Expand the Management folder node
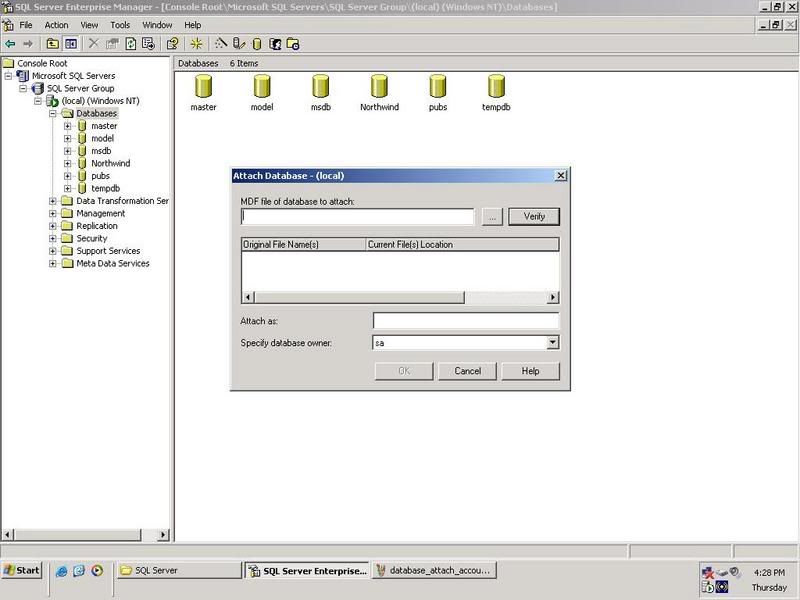 pyautogui.click(x=53, y=213)
